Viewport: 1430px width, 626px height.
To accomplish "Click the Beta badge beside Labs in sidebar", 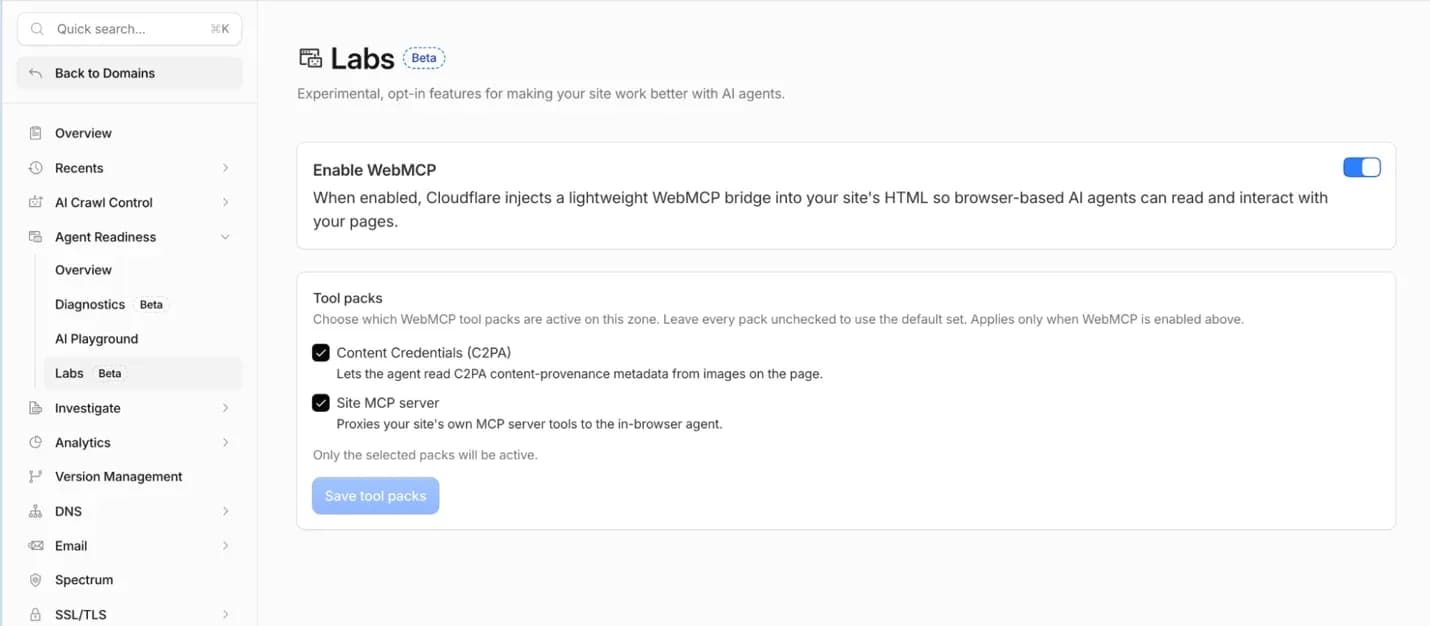I will click(x=110, y=374).
